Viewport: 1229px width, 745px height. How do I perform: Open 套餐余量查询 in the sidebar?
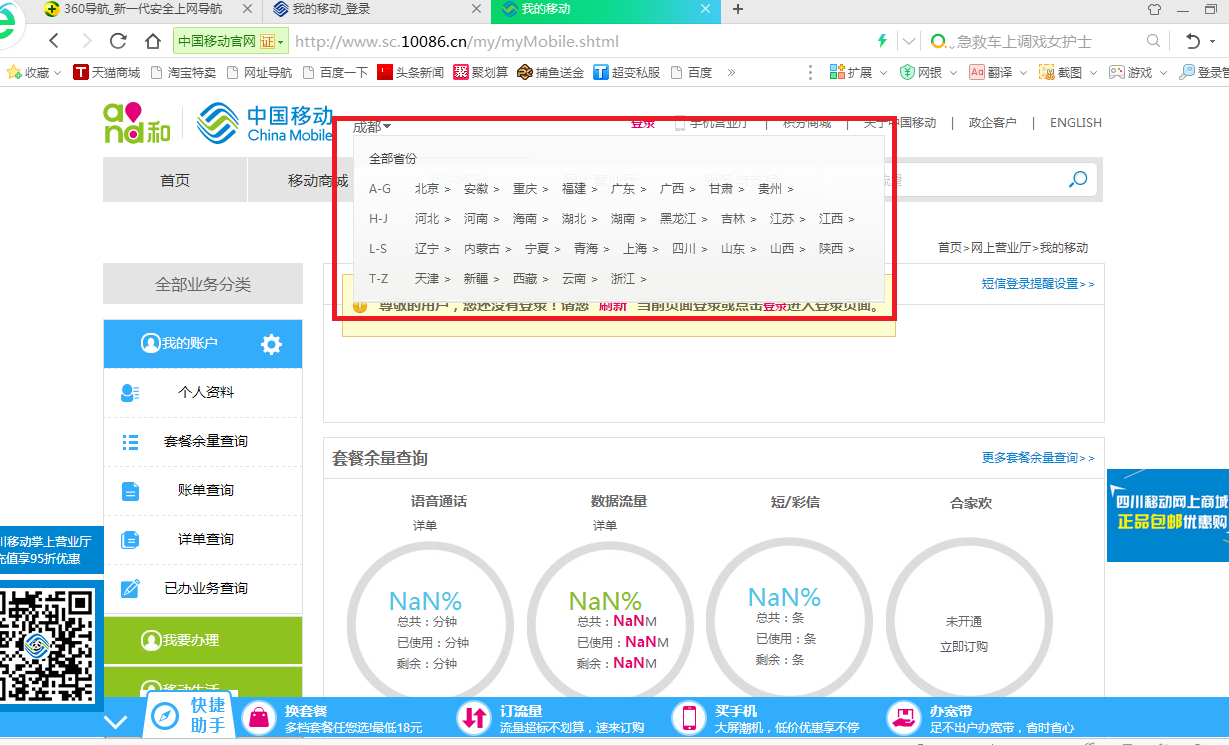[203, 442]
